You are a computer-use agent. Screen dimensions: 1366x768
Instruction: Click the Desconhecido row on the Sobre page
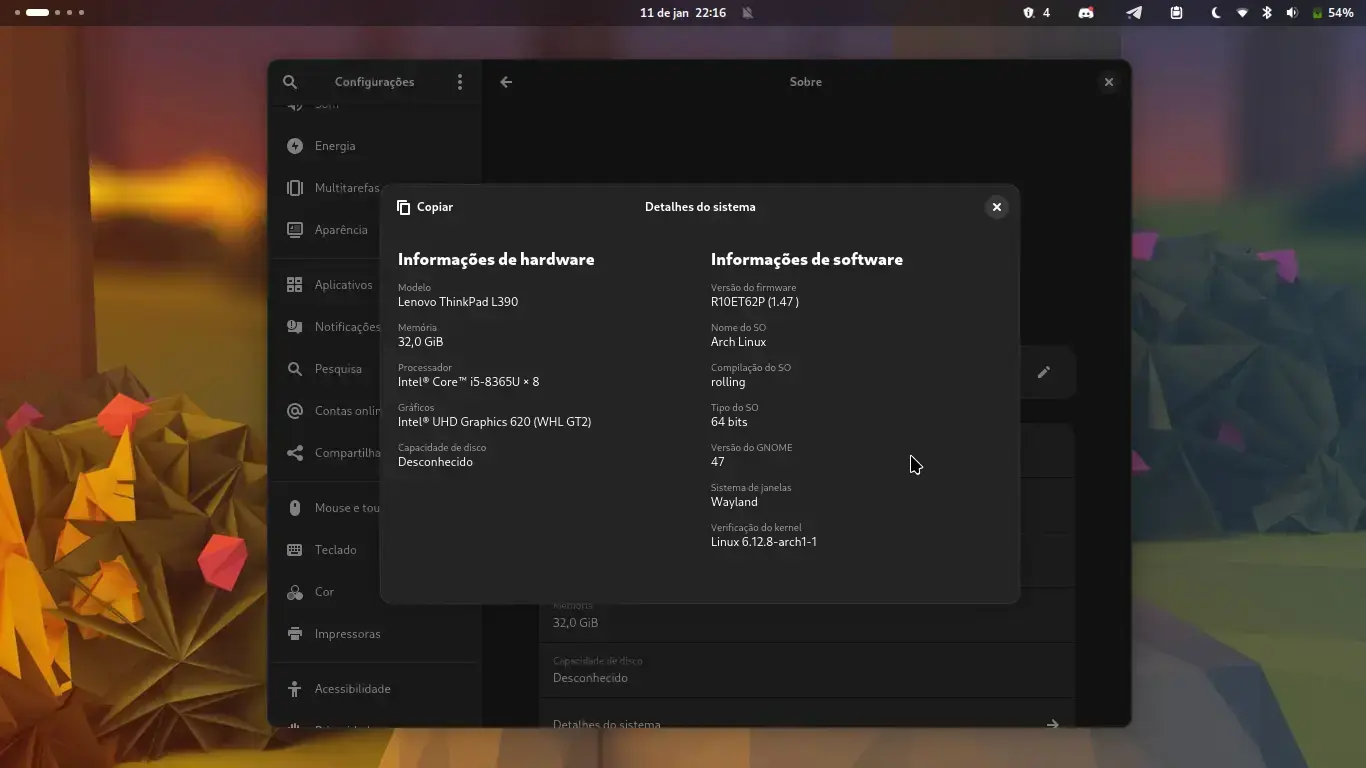[806, 670]
